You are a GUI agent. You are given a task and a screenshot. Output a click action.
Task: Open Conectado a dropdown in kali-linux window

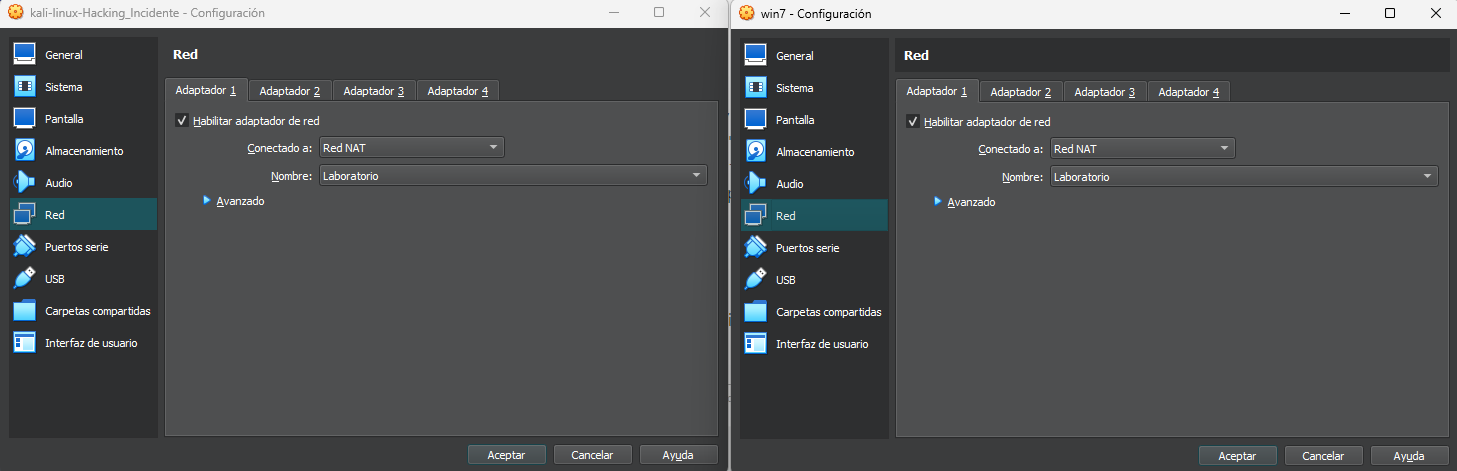(411, 148)
